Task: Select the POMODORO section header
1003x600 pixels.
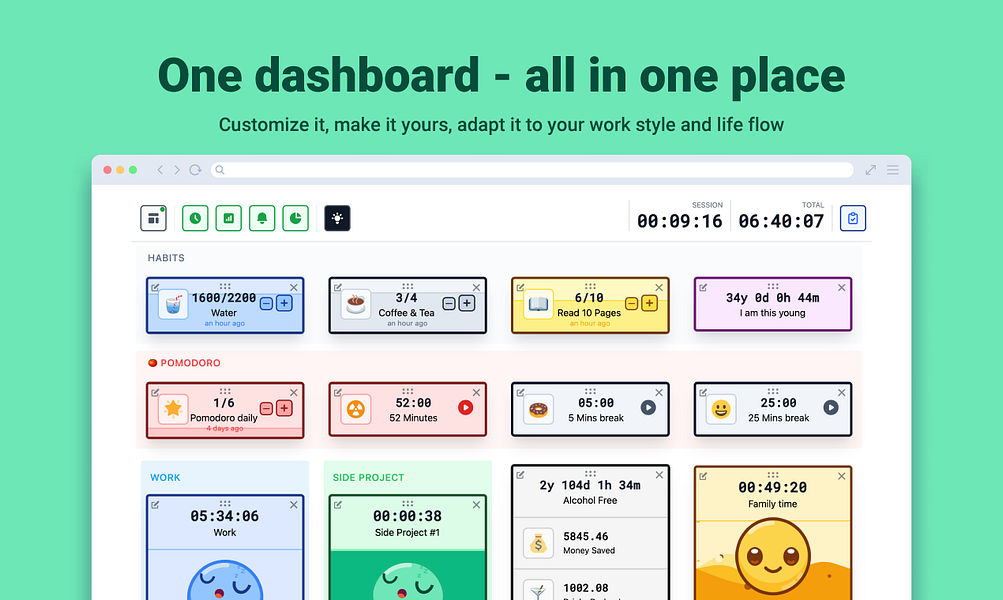Action: pyautogui.click(x=190, y=363)
